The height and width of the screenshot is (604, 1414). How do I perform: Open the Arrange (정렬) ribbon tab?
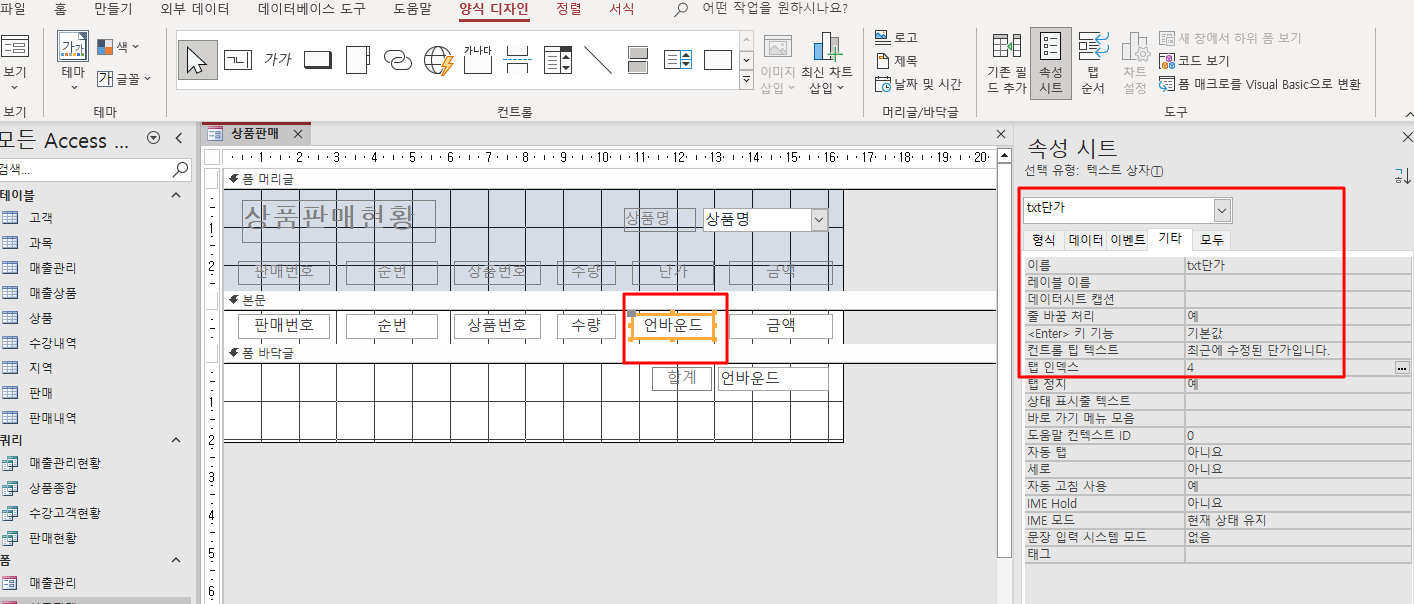[x=568, y=9]
